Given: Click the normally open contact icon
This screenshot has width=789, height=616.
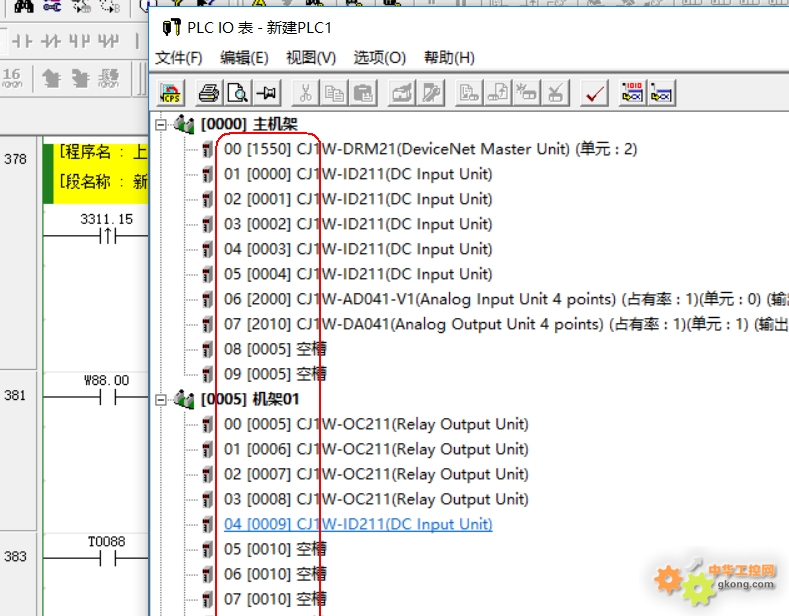Looking at the screenshot, I should point(22,41).
